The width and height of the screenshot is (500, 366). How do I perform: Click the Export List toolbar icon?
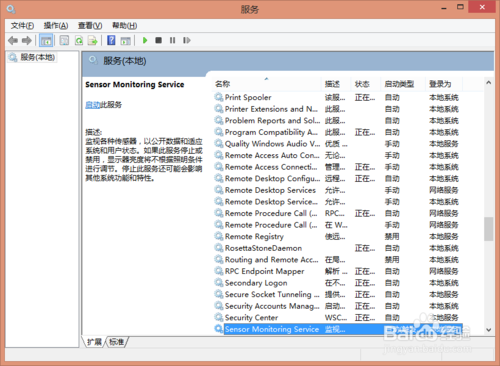coord(92,41)
